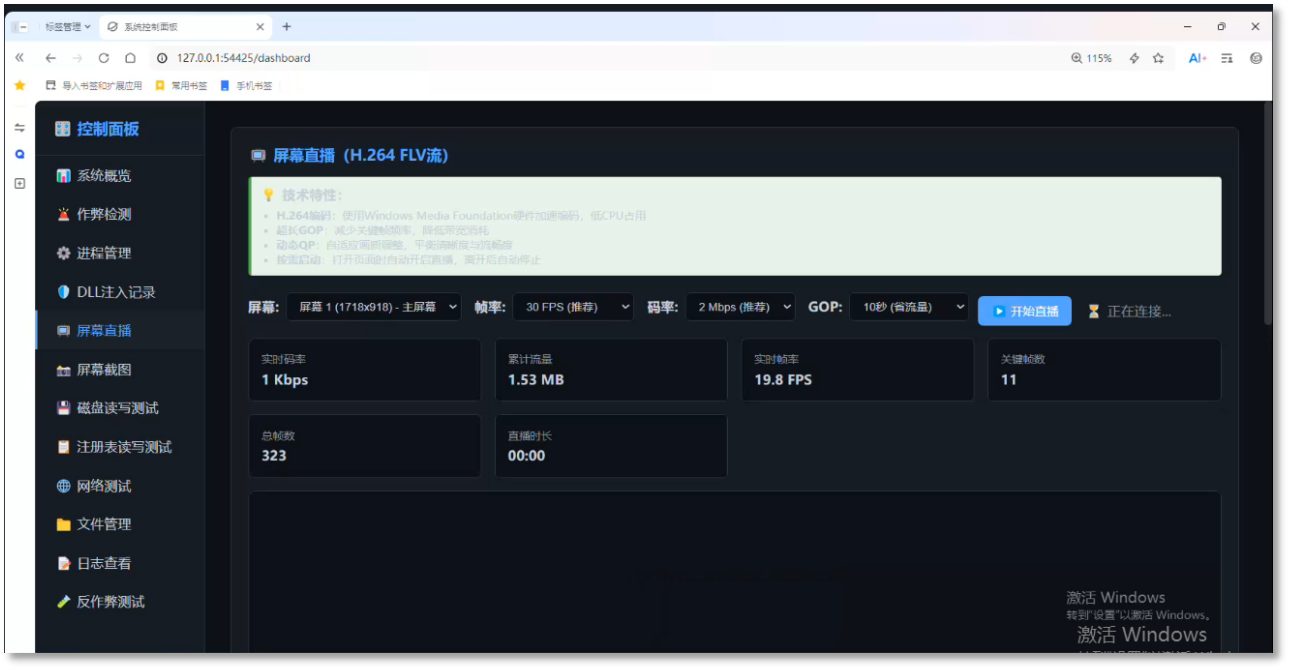The width and height of the screenshot is (1290, 670).
Task: Open the 手机书签 bookmark folder
Action: (246, 86)
